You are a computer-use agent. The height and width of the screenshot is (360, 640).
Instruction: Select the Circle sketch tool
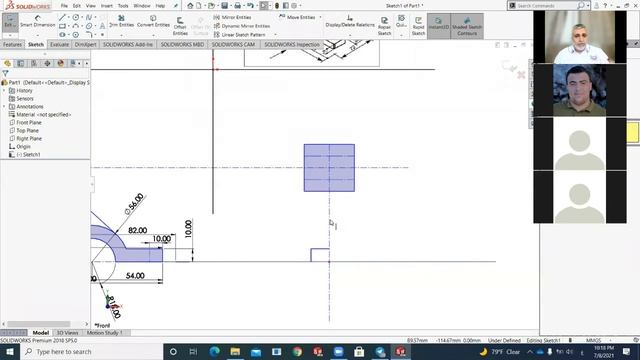click(x=76, y=17)
